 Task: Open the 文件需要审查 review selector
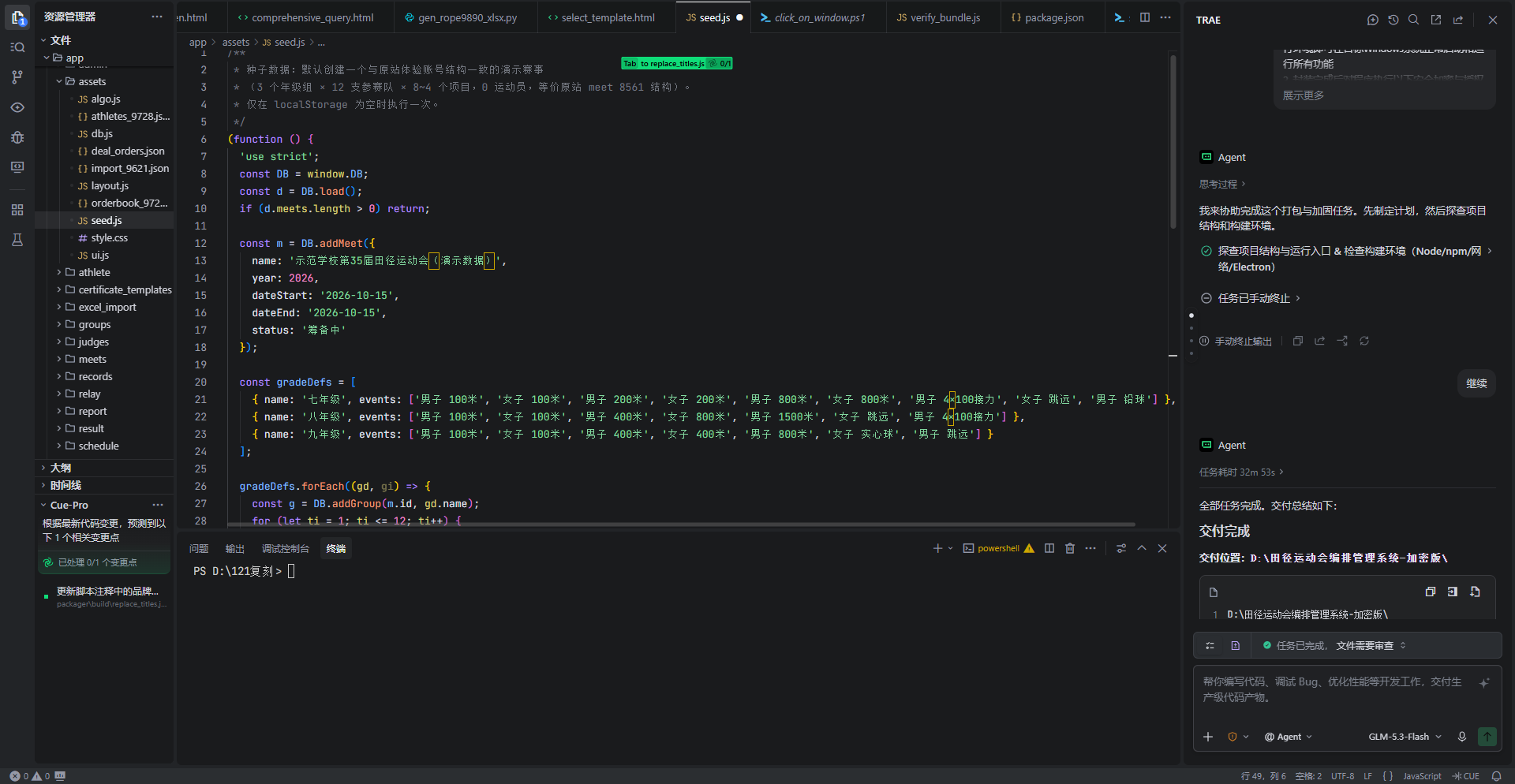click(x=1371, y=645)
